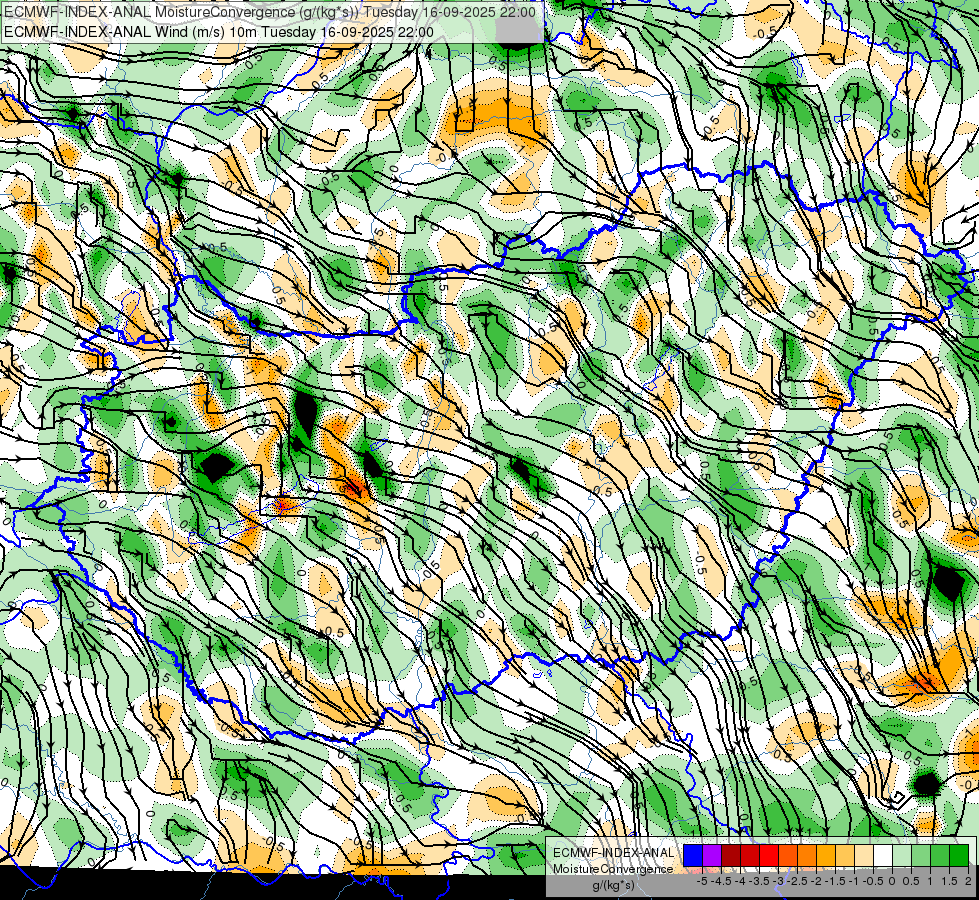Click the lightest green legend swatch
The height and width of the screenshot is (900, 979).
902,856
